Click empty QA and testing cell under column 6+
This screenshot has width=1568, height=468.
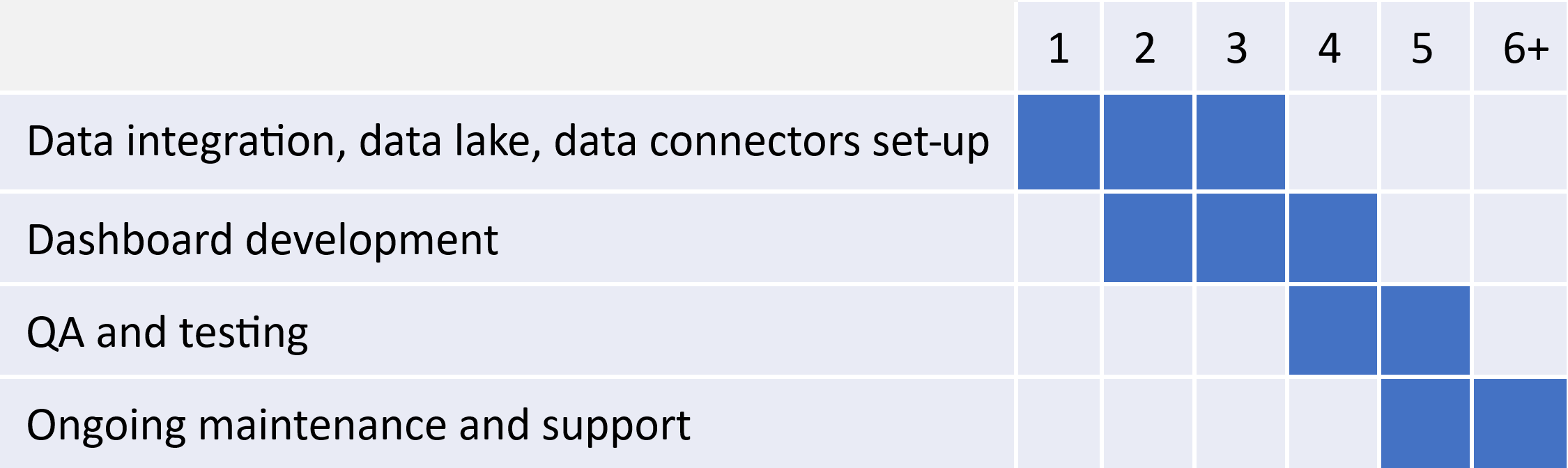(1521, 330)
